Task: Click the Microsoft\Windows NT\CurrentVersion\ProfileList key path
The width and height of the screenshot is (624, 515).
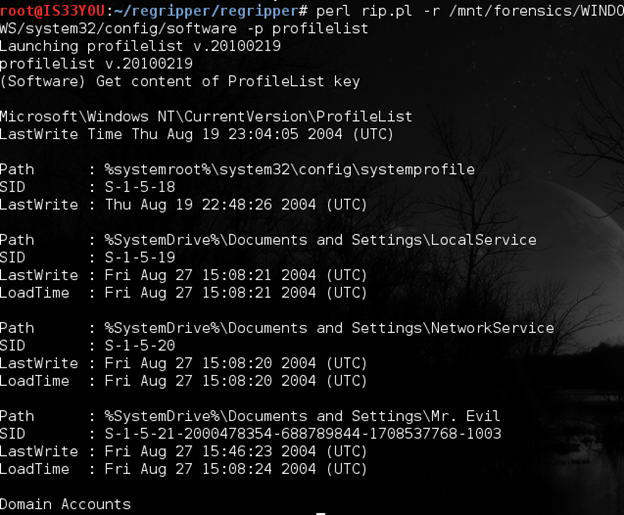Action: pyautogui.click(x=206, y=116)
